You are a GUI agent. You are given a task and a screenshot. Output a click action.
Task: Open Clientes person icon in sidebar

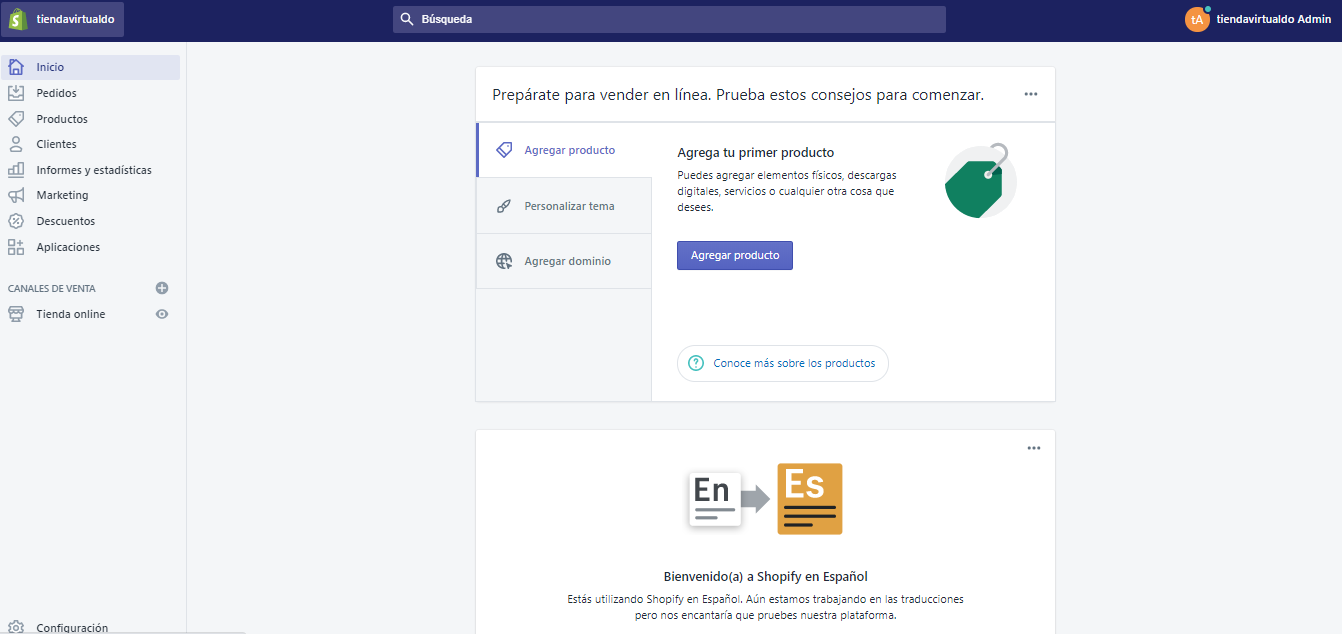16,144
